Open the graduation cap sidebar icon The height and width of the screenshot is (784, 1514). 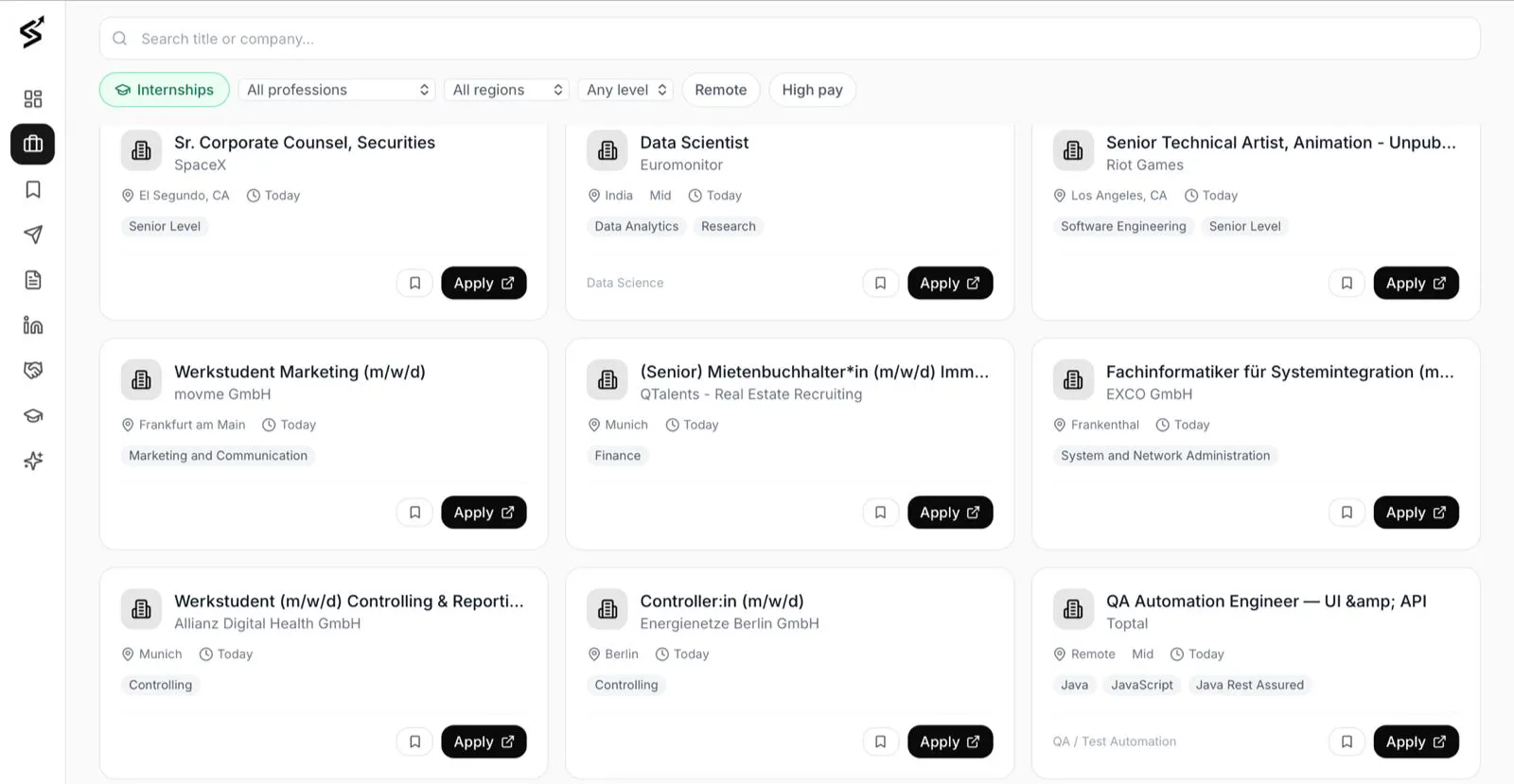(33, 416)
